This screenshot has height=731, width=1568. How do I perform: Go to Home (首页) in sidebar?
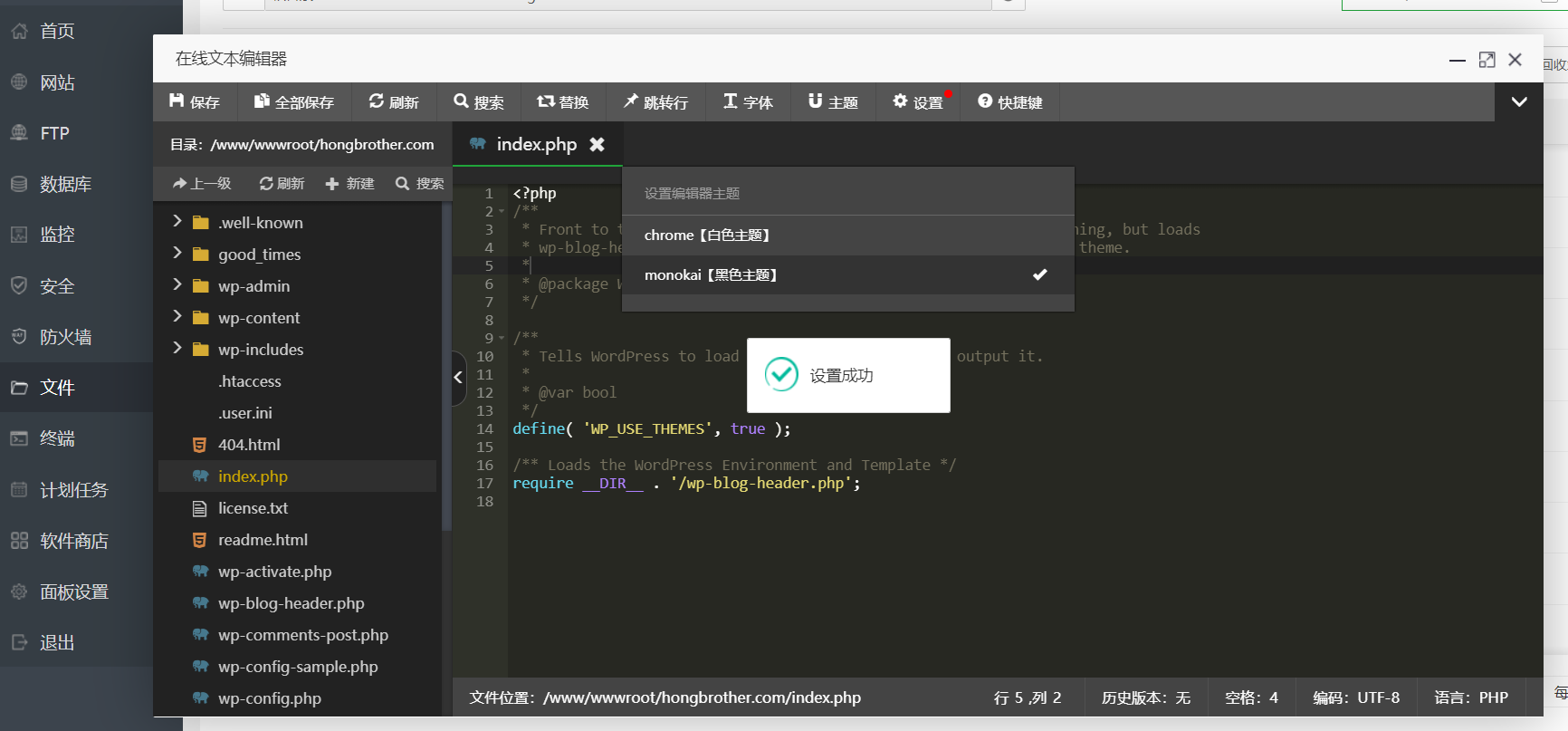click(76, 32)
